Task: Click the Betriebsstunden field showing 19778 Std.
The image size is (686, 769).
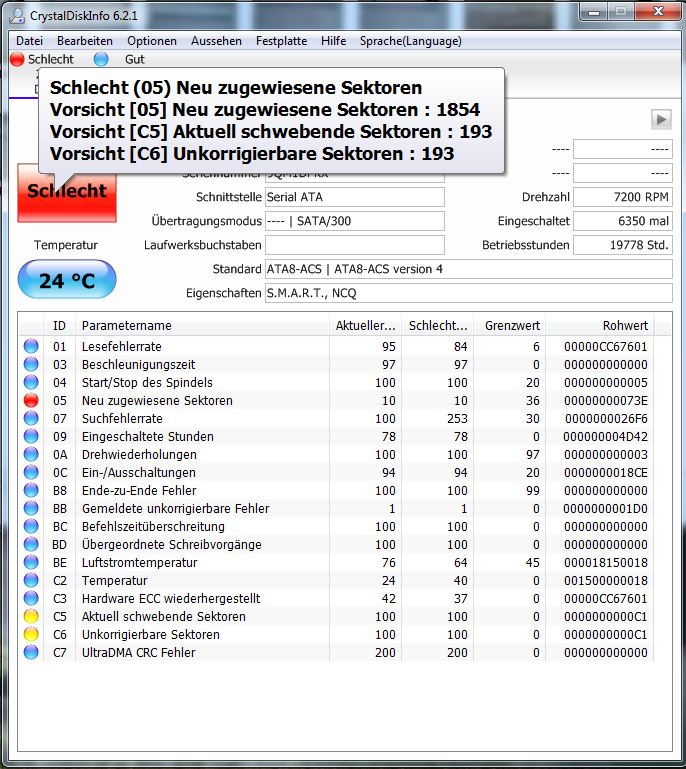Action: point(622,245)
